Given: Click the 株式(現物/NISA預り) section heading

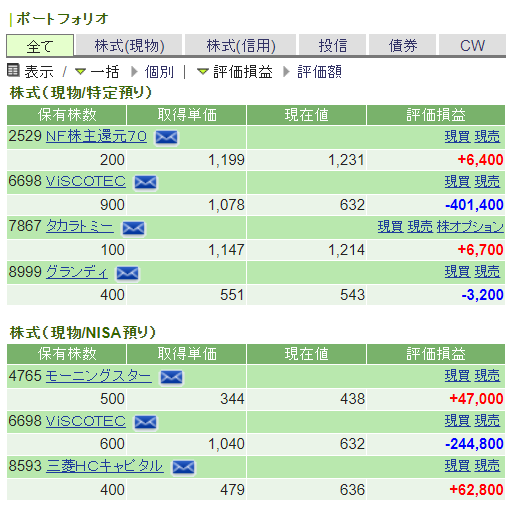Looking at the screenshot, I should click(x=83, y=332).
